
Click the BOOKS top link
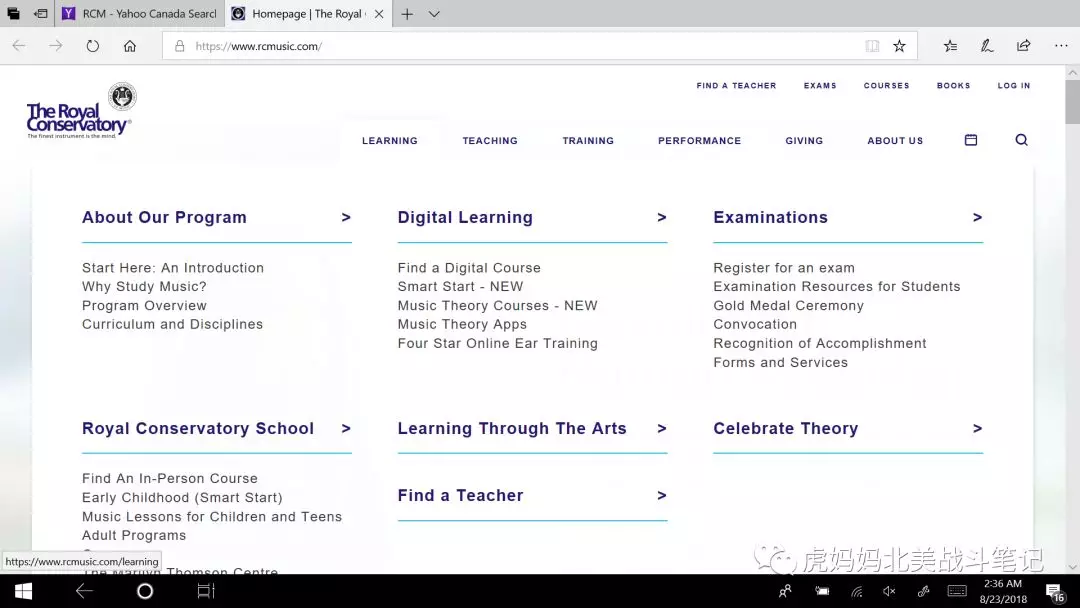pyautogui.click(x=953, y=86)
